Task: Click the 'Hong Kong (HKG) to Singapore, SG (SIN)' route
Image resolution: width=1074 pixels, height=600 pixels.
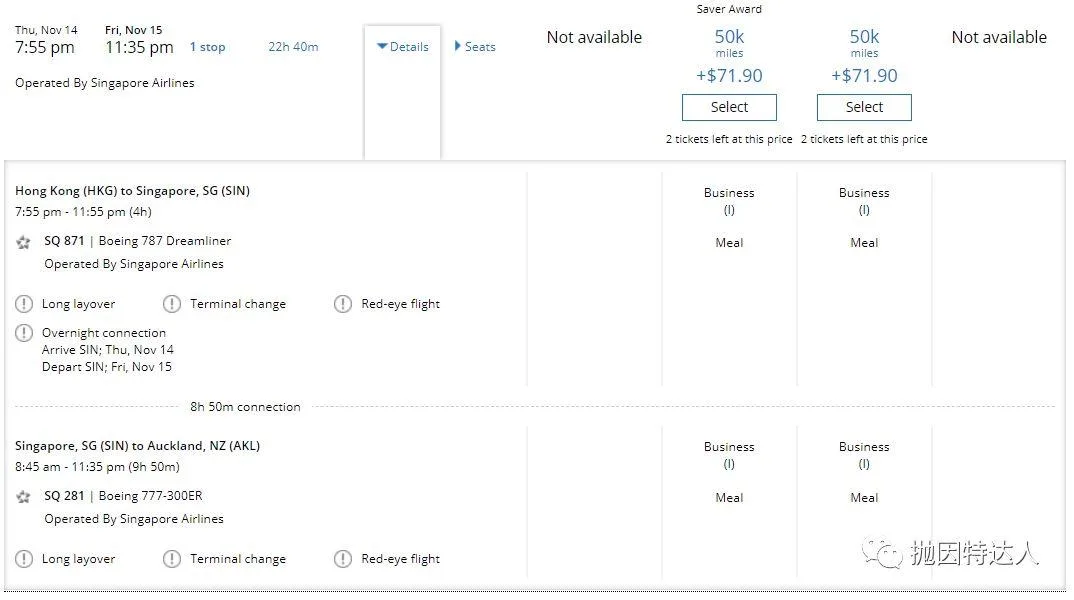Action: pyautogui.click(x=132, y=190)
